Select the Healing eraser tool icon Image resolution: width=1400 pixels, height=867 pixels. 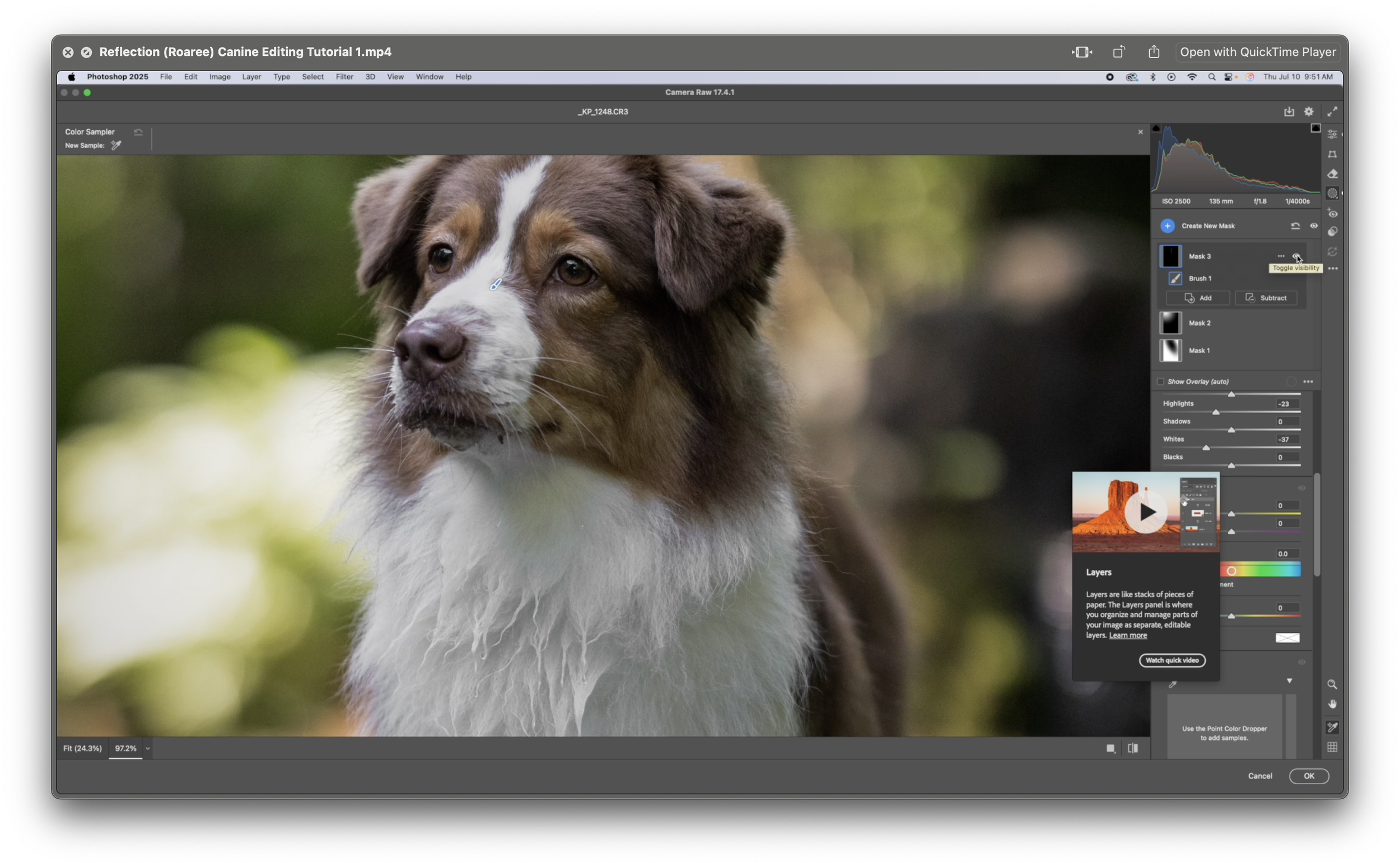pos(1332,174)
